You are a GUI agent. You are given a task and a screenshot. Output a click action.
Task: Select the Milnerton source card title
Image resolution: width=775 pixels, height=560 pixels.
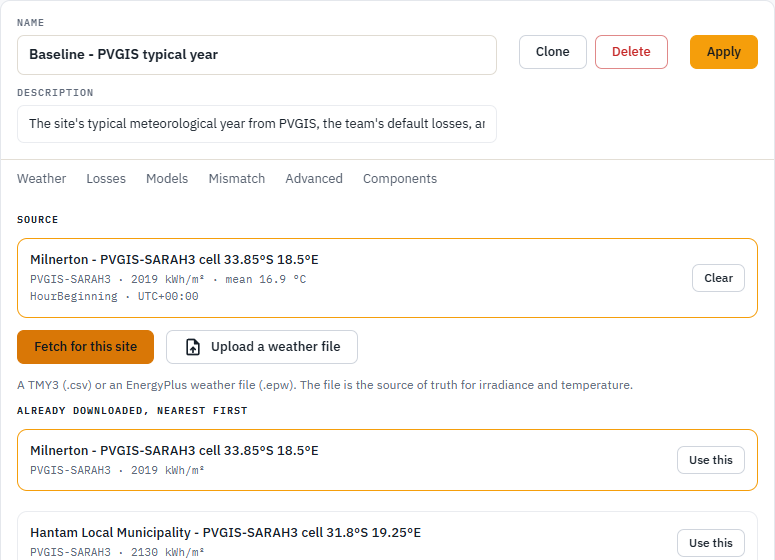tap(174, 259)
